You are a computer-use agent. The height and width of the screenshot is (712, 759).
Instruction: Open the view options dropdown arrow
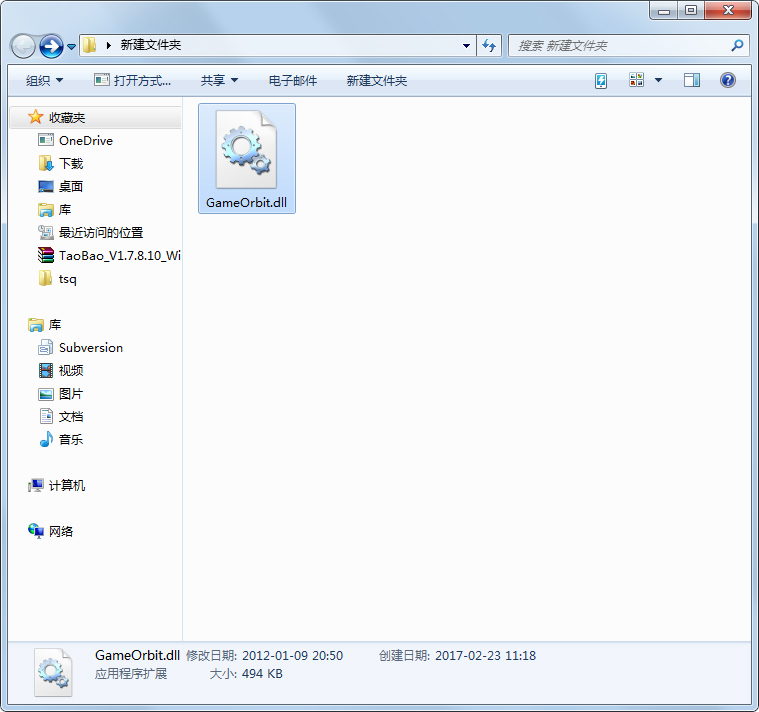[x=658, y=80]
